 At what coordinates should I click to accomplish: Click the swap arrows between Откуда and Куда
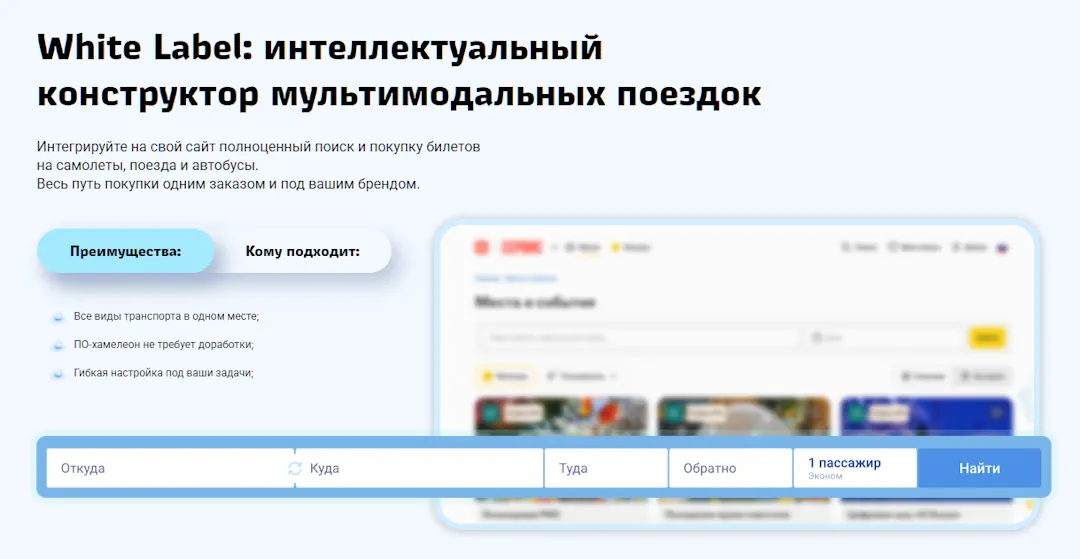coord(295,468)
